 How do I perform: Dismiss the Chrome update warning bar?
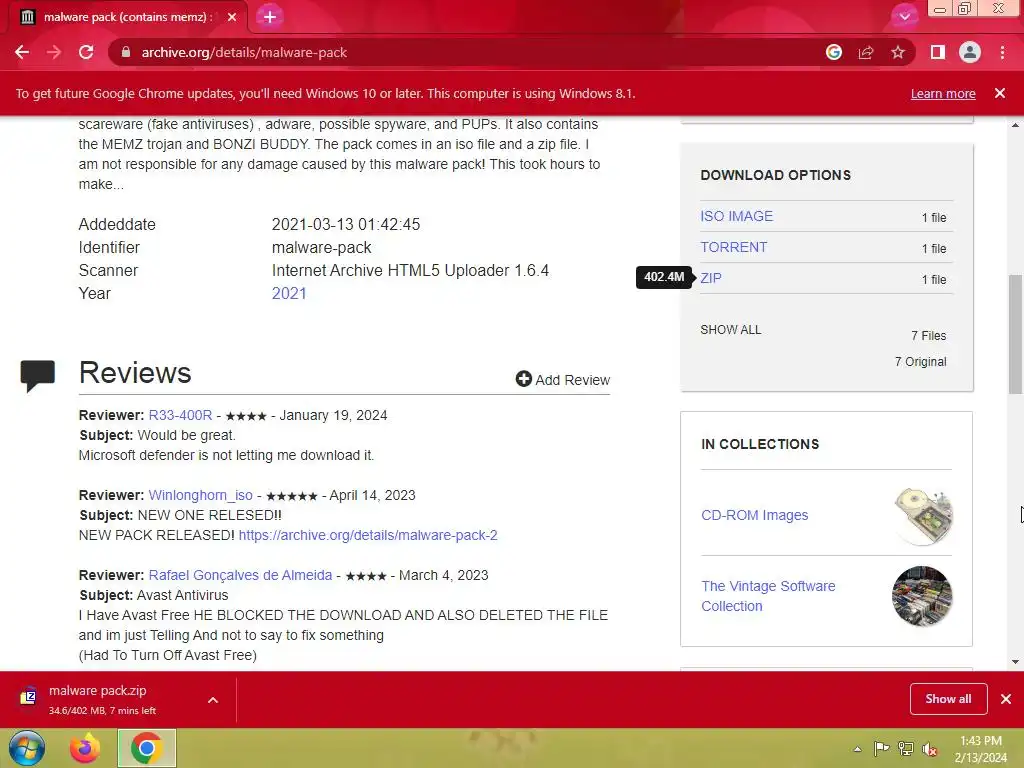(1000, 93)
